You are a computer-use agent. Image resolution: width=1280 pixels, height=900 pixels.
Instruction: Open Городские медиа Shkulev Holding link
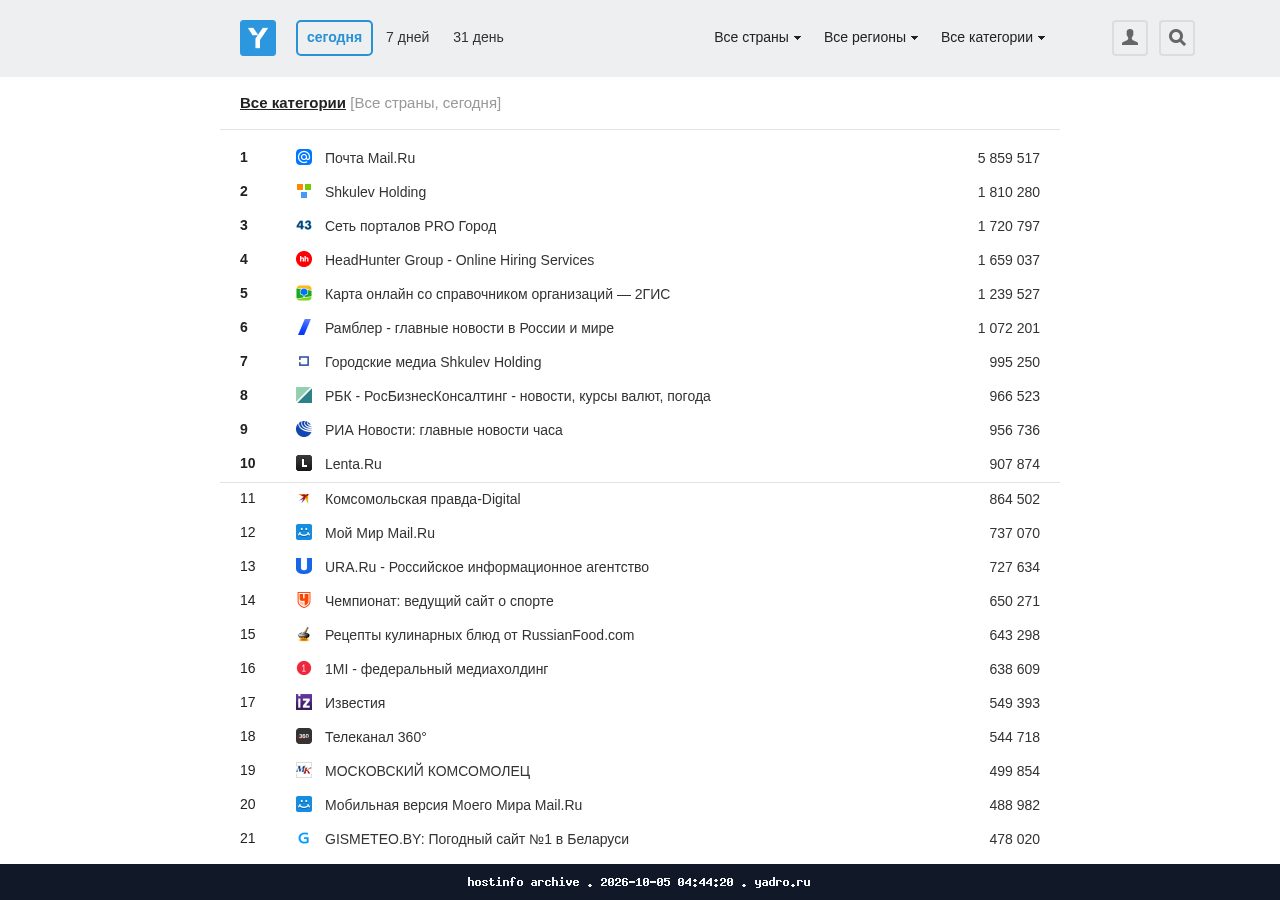pyautogui.click(x=433, y=362)
